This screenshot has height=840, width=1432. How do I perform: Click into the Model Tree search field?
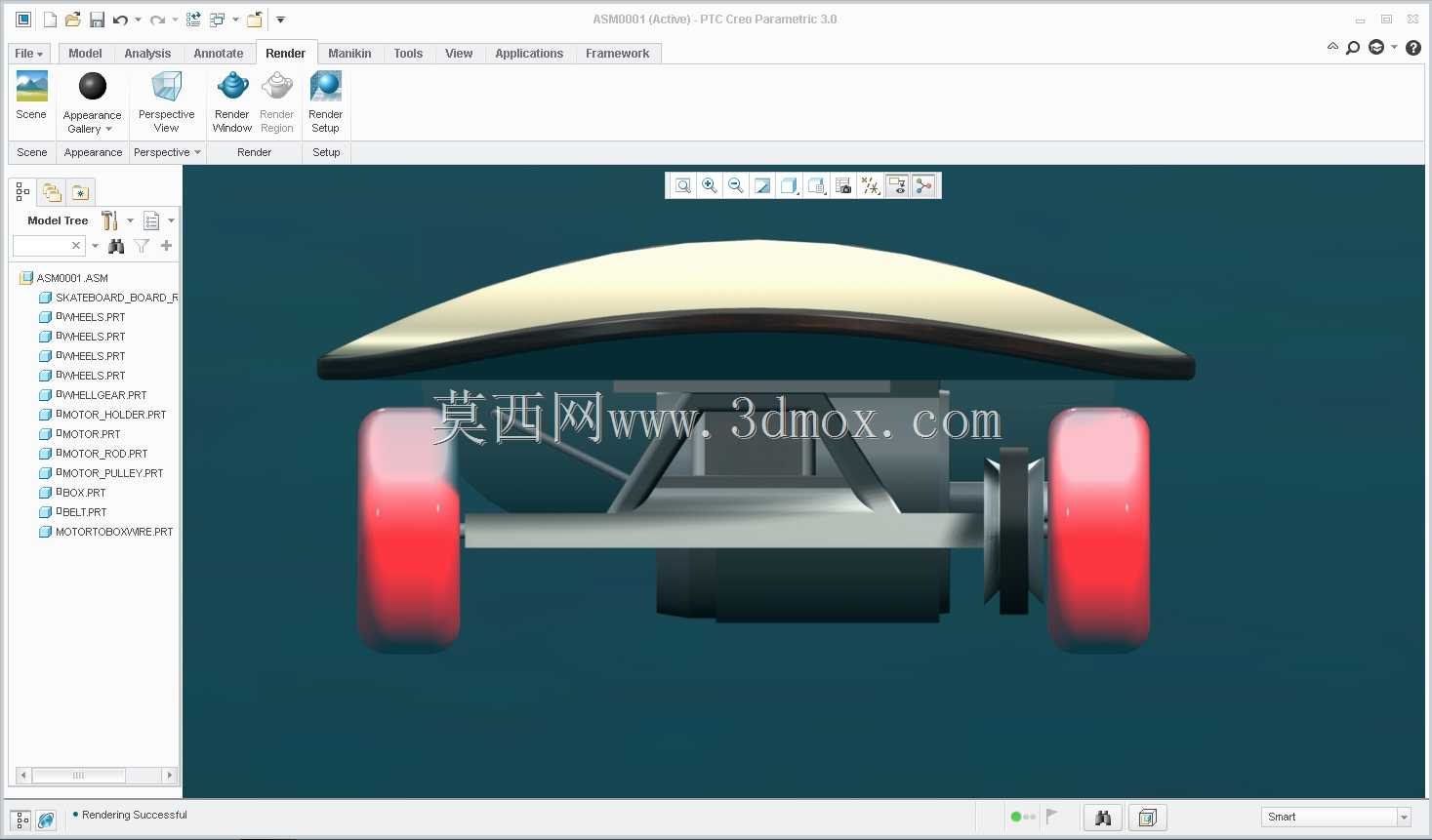pos(42,246)
